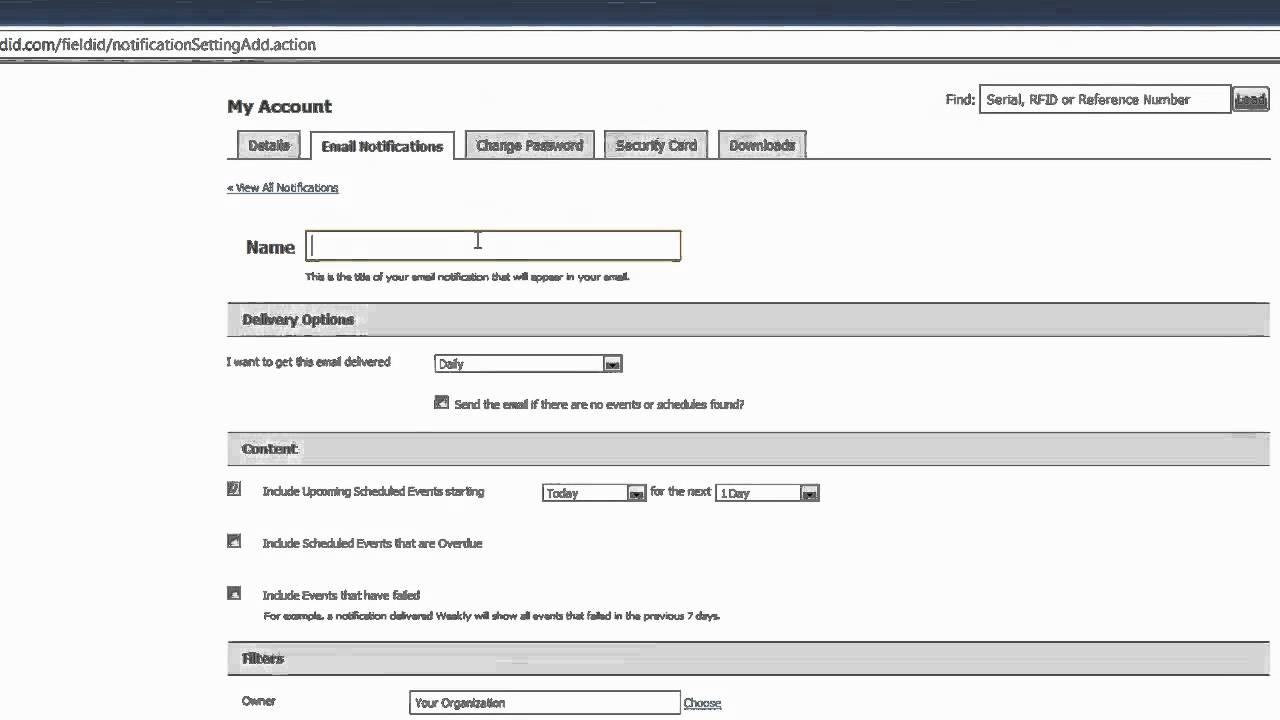Open the Details tab
Screen dimensions: 1280x720
[269, 145]
